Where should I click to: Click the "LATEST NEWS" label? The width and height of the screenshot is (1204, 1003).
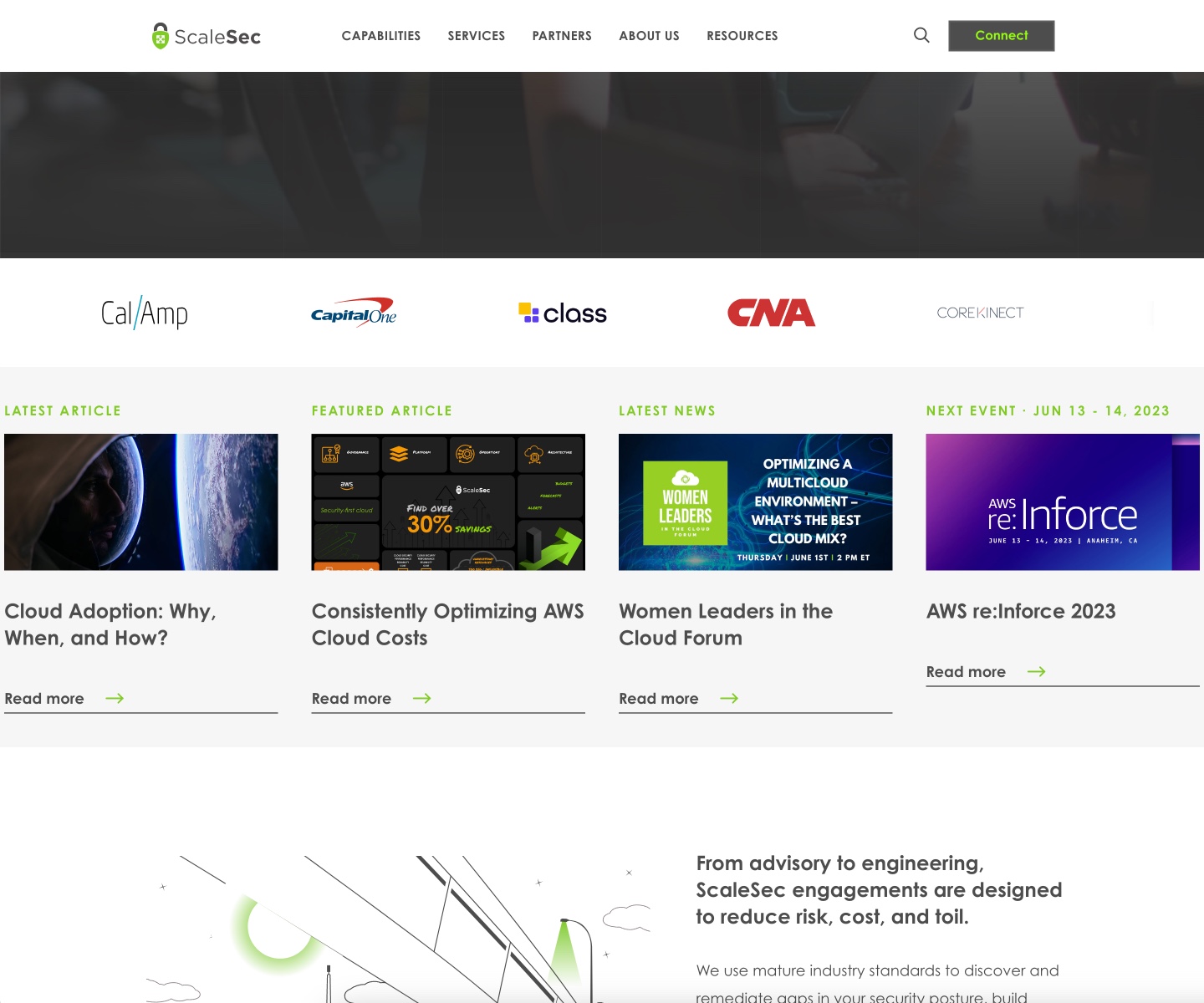coord(667,410)
